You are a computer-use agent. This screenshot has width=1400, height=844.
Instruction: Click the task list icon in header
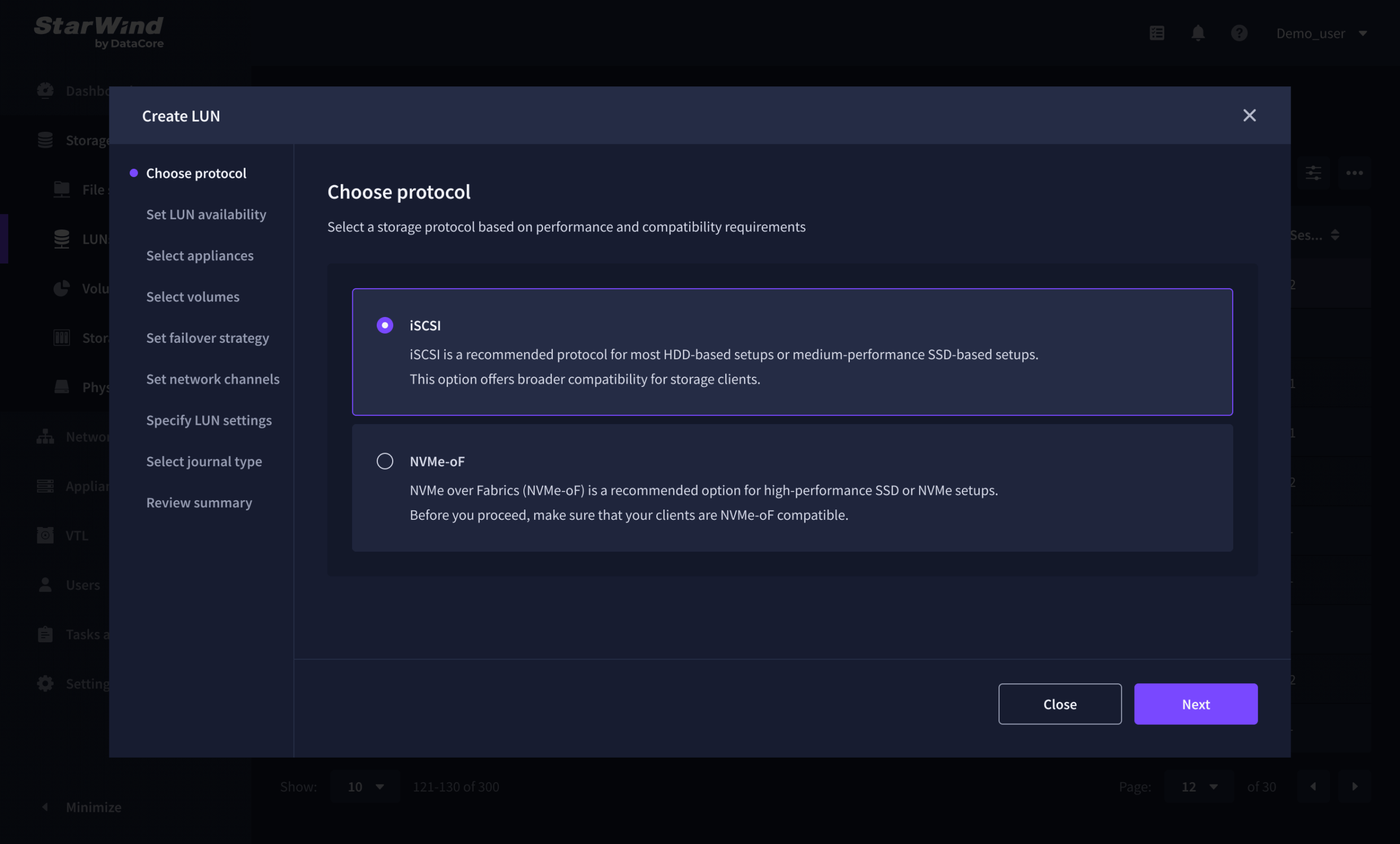coord(1157,33)
